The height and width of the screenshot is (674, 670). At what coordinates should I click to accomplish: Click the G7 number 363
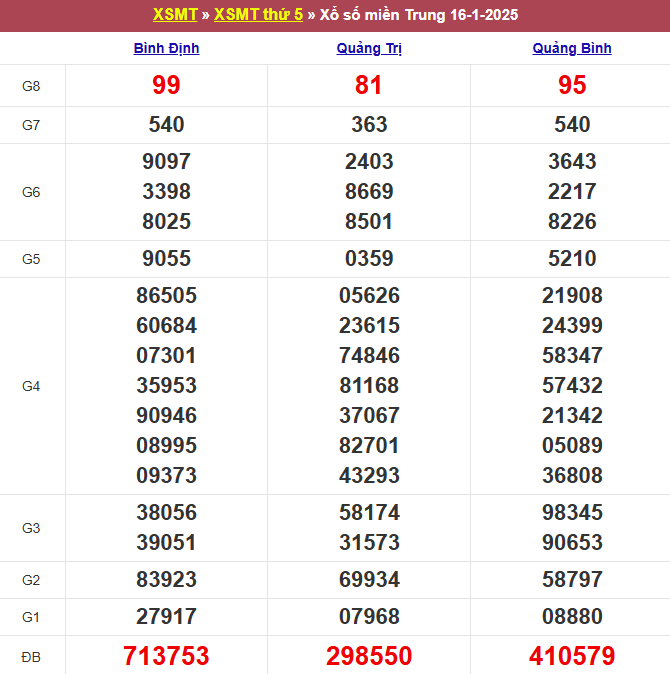click(369, 125)
